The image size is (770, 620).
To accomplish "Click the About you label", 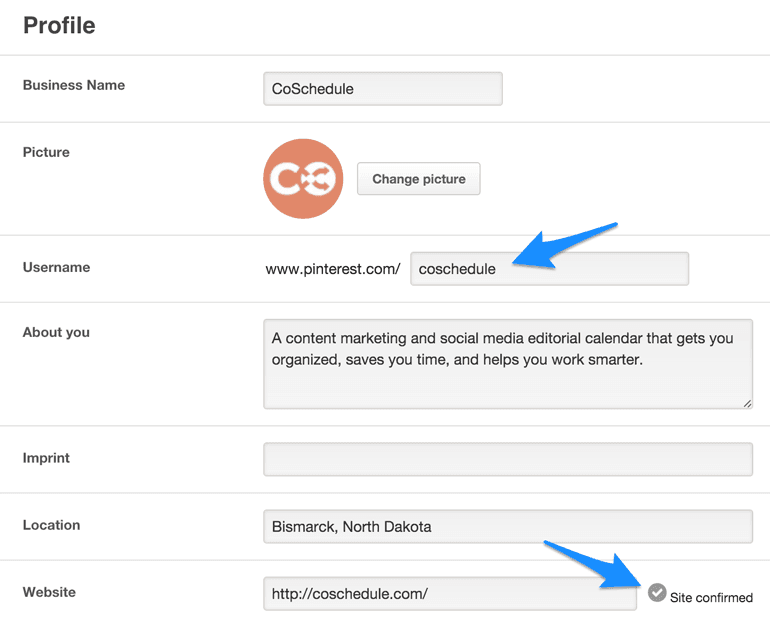I will coord(56,332).
